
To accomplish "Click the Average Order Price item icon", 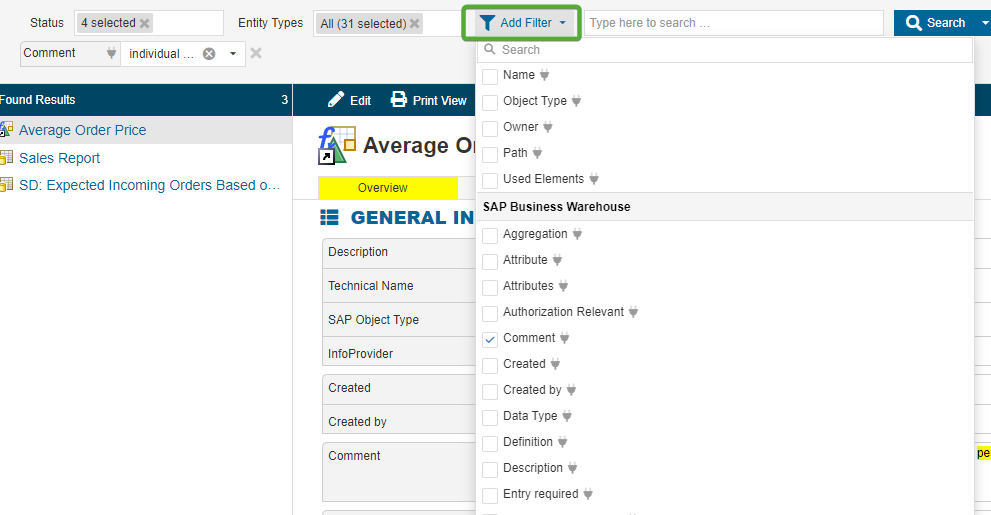I will pos(6,130).
